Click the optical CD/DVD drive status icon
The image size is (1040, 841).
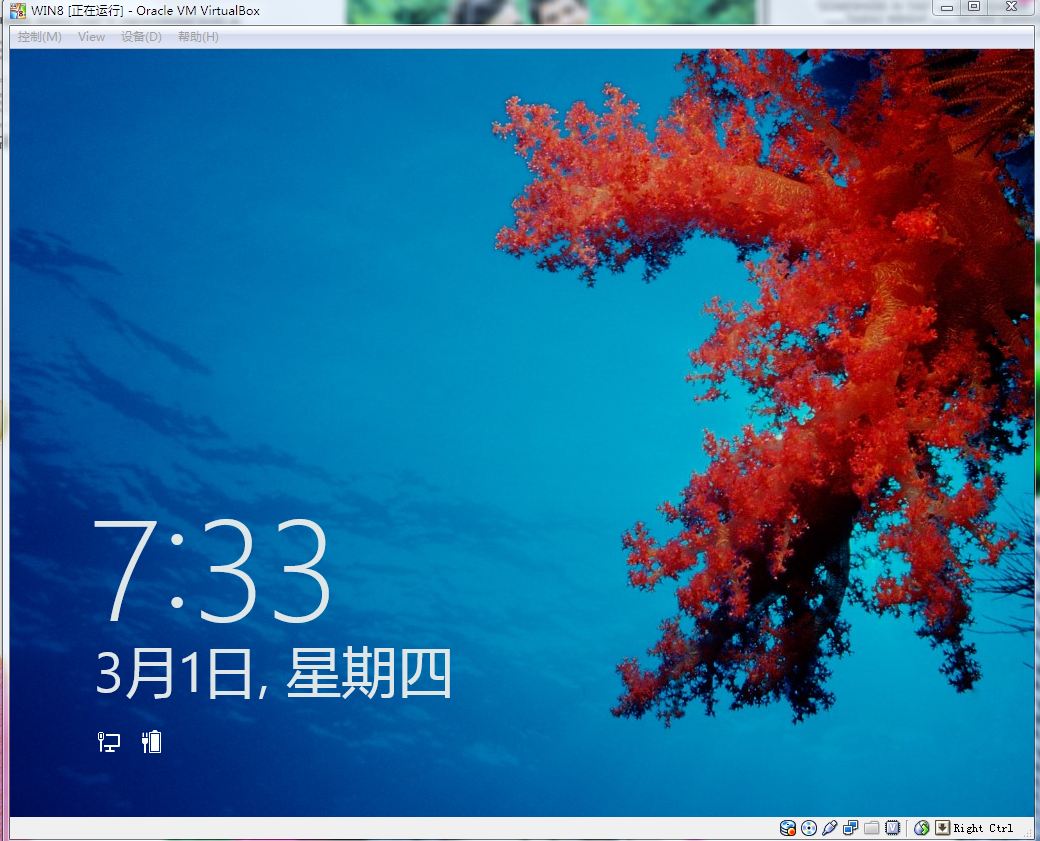click(x=809, y=828)
